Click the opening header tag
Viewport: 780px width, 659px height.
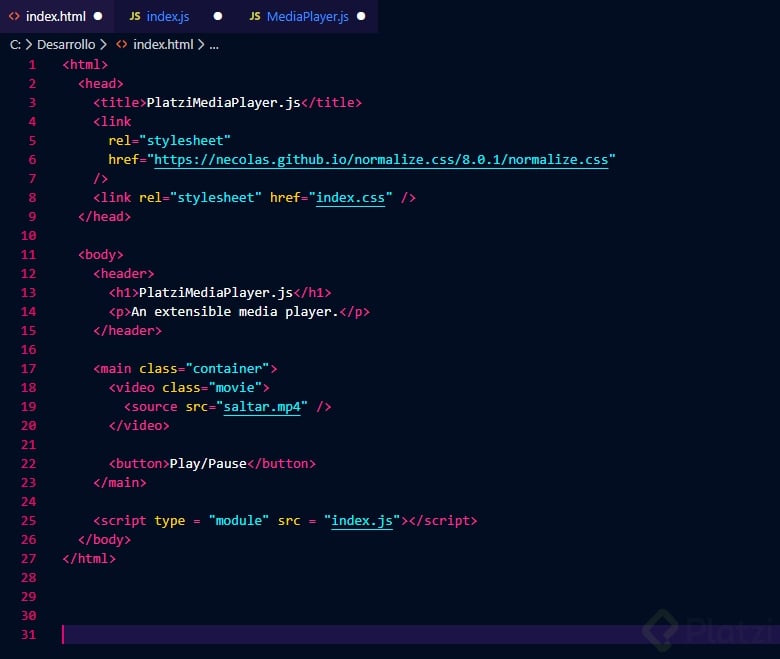coord(124,274)
